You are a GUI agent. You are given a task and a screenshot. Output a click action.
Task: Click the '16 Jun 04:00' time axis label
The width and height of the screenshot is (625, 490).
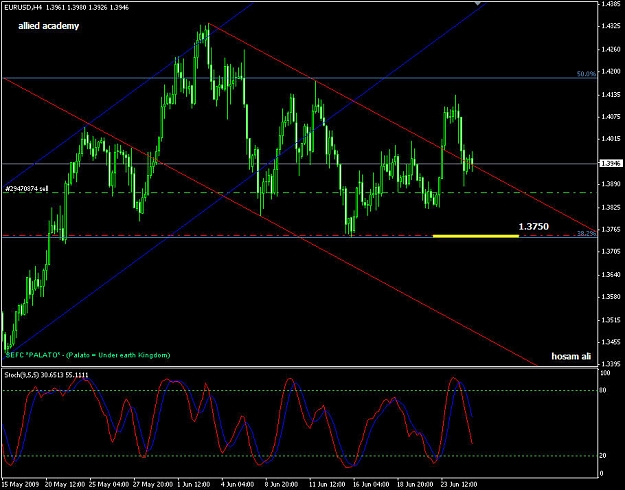[x=371, y=484]
